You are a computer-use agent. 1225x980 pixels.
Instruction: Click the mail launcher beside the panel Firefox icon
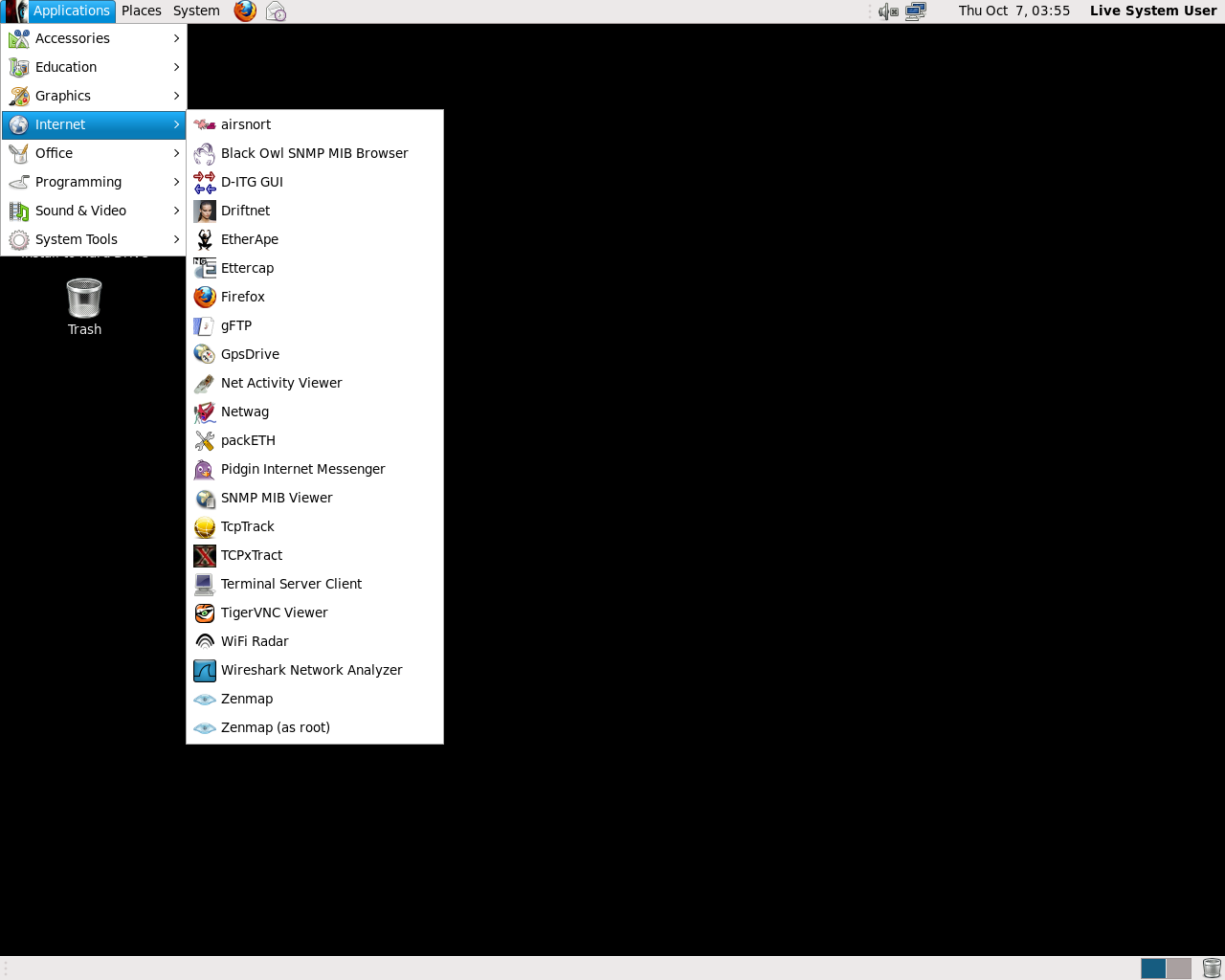[x=276, y=11]
